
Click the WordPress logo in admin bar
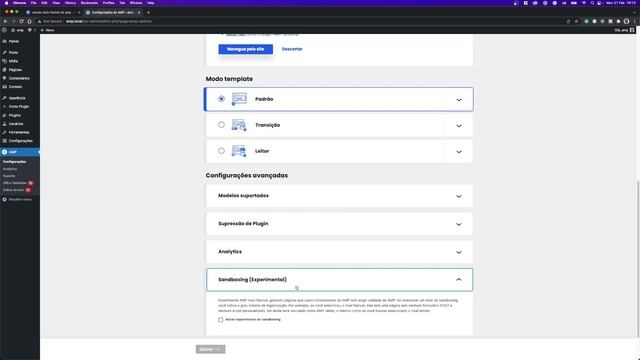4,30
